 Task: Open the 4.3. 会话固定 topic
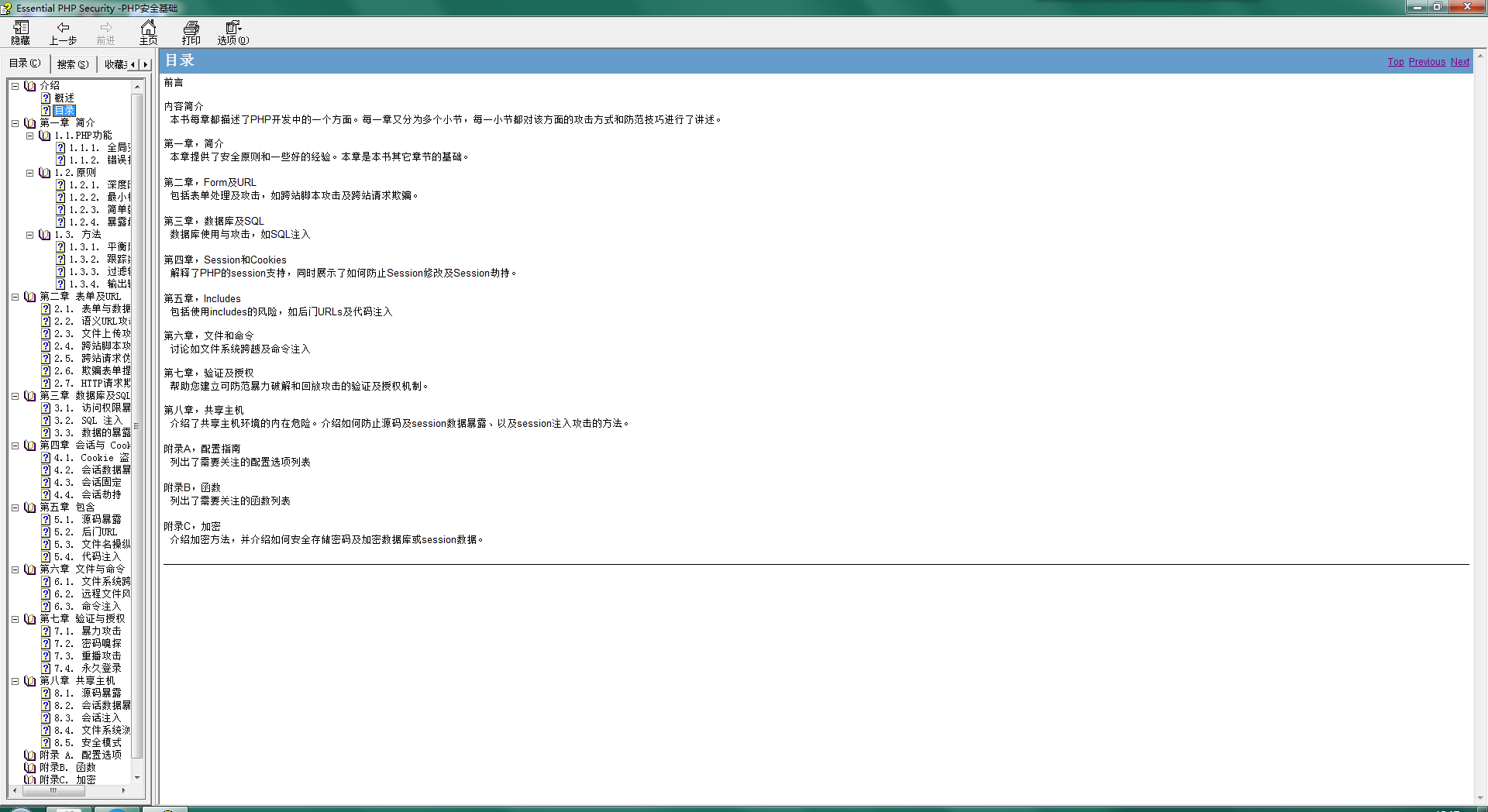click(88, 483)
